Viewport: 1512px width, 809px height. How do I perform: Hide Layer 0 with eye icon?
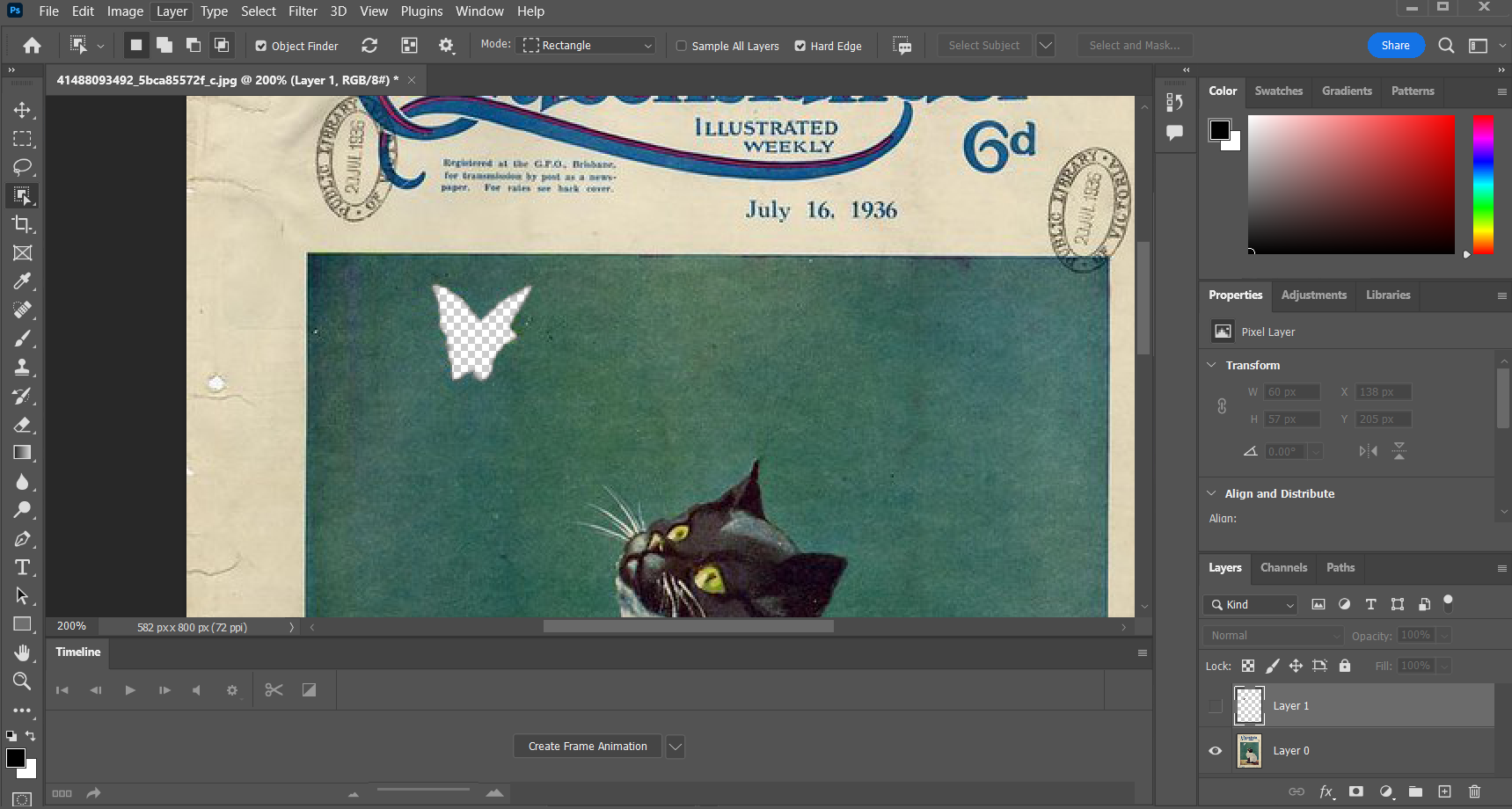1216,751
